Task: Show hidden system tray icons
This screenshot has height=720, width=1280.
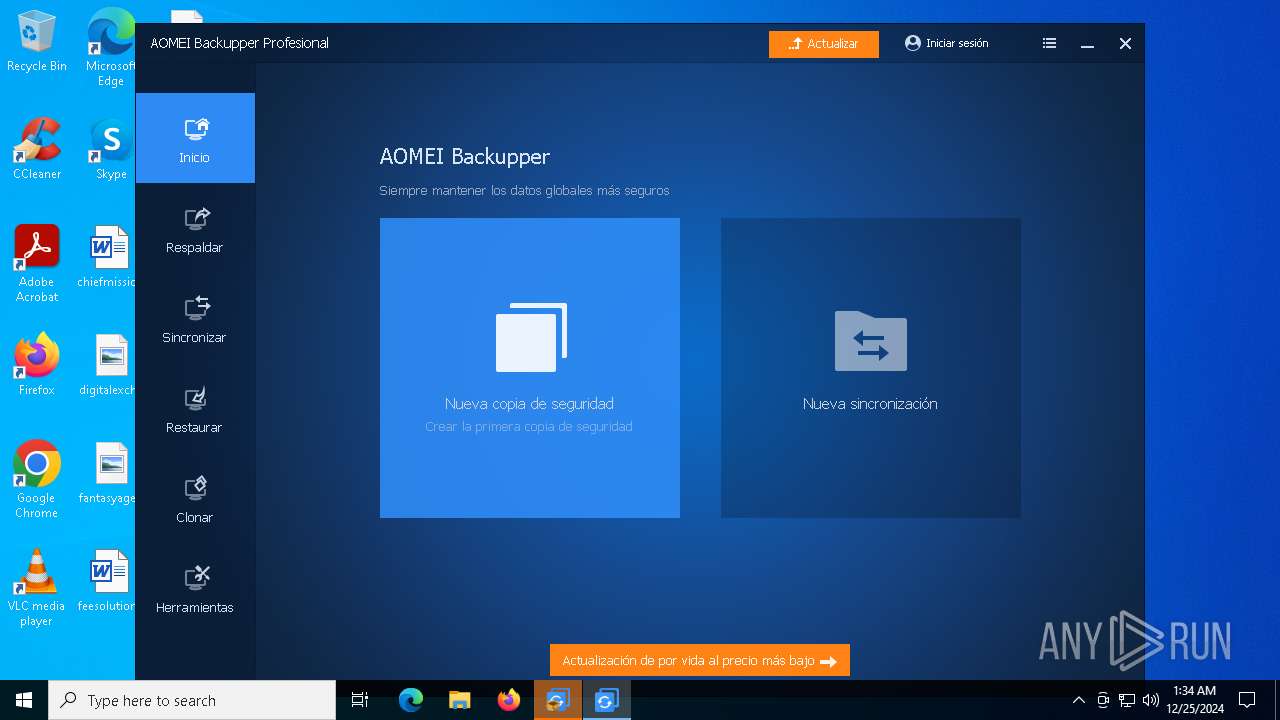Action: pos(1078,700)
